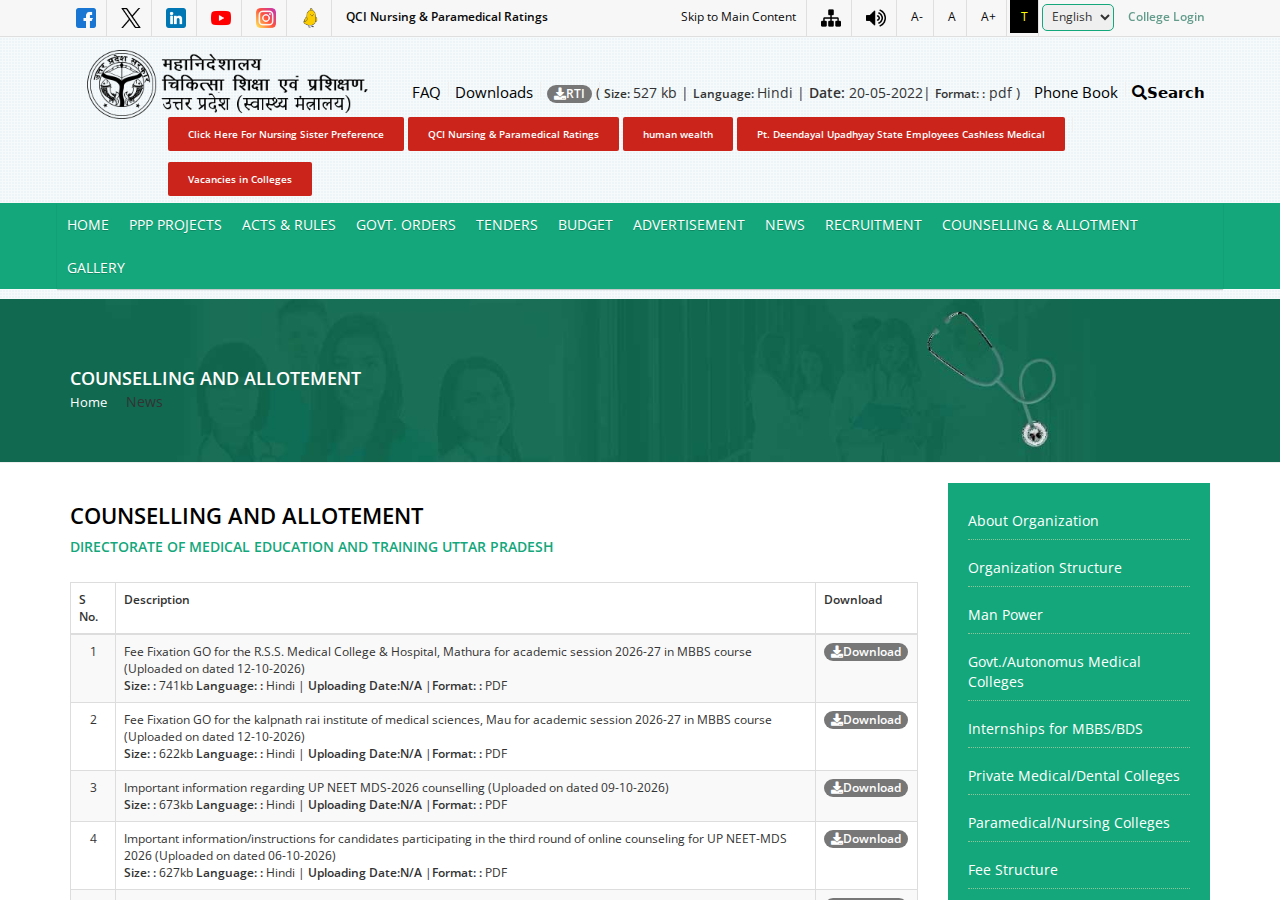Open the ACTS & RULES menu

point(289,225)
